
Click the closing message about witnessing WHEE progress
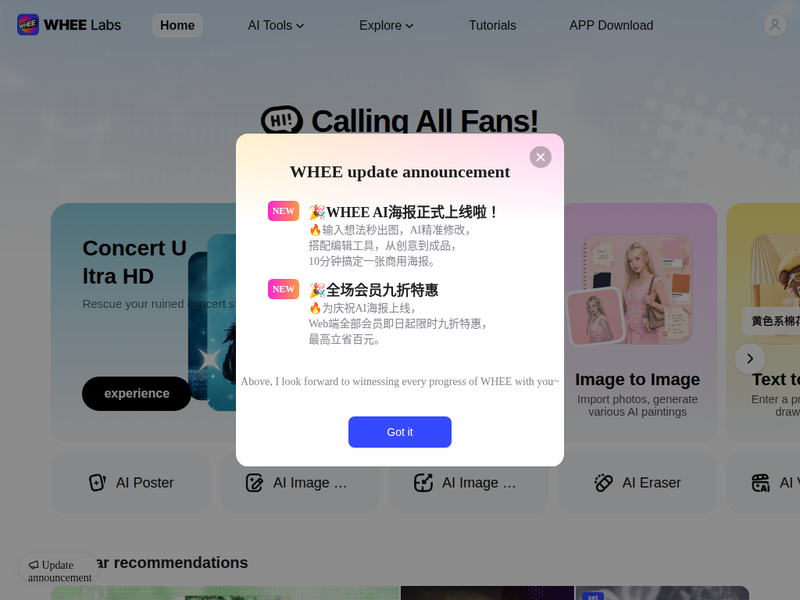pos(399,382)
